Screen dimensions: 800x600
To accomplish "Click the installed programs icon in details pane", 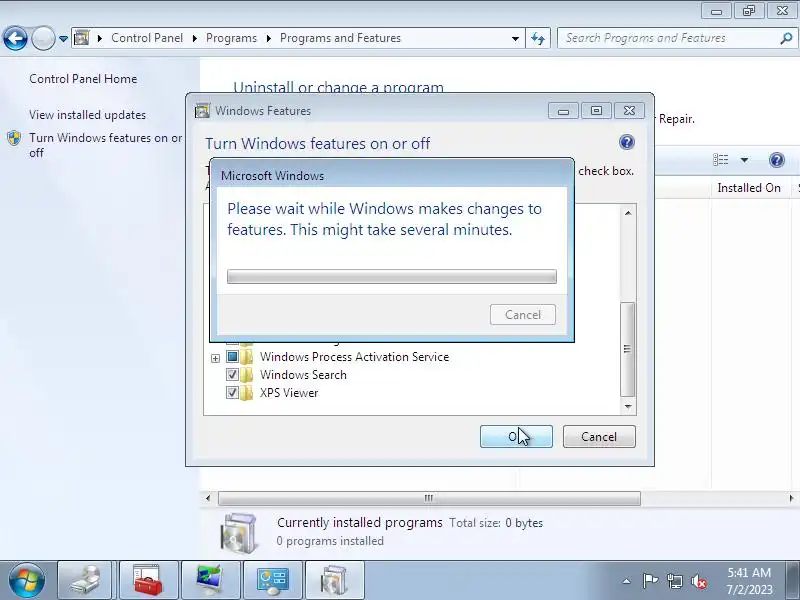I will (x=238, y=533).
